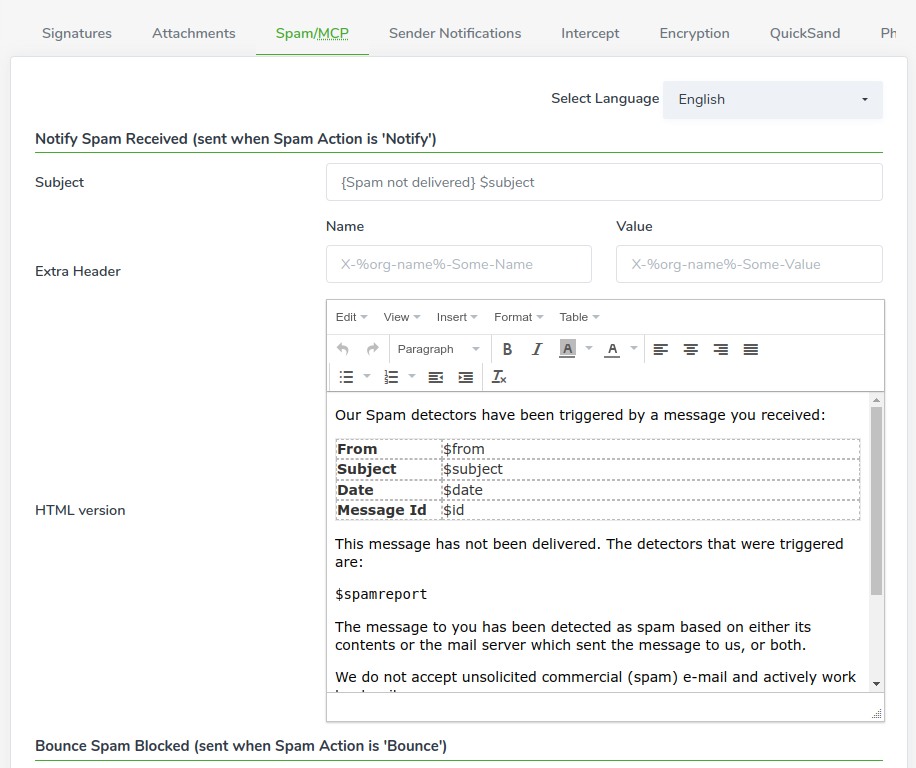The width and height of the screenshot is (916, 768).
Task: Center align text
Action: click(691, 349)
